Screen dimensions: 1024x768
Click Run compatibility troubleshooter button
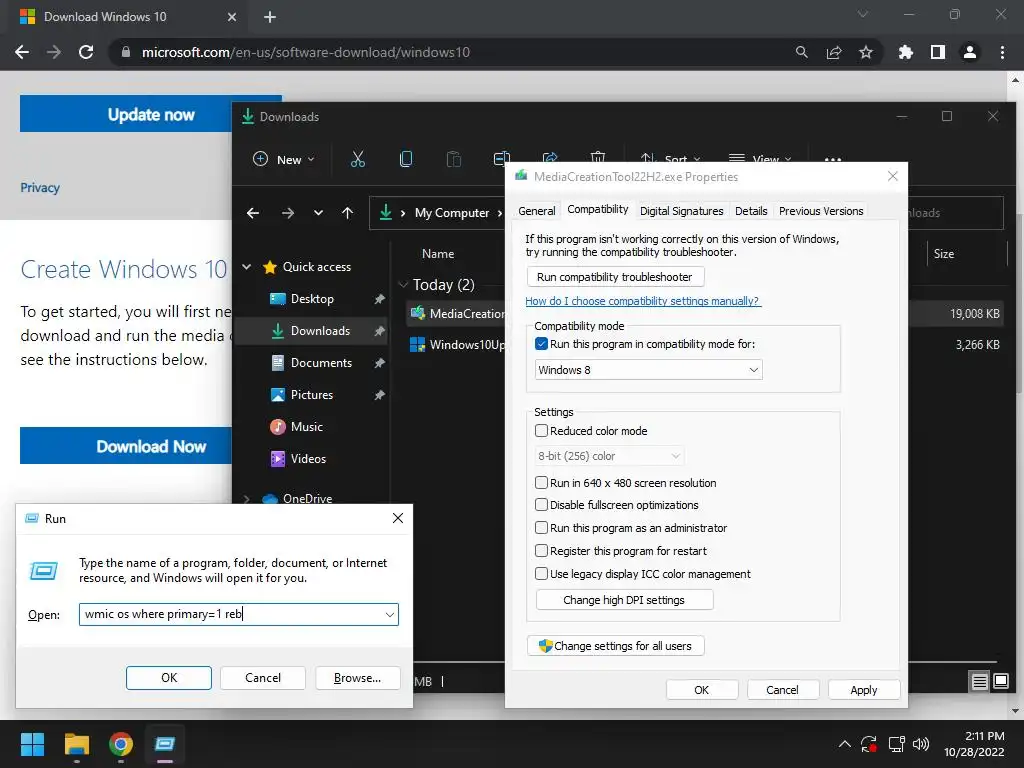[x=615, y=277]
